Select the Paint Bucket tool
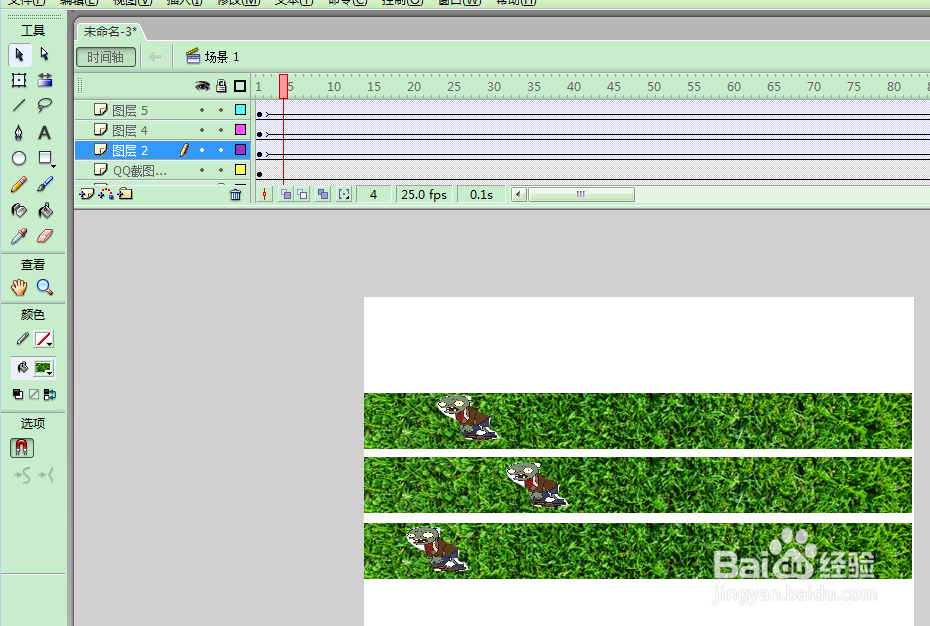 44,211
